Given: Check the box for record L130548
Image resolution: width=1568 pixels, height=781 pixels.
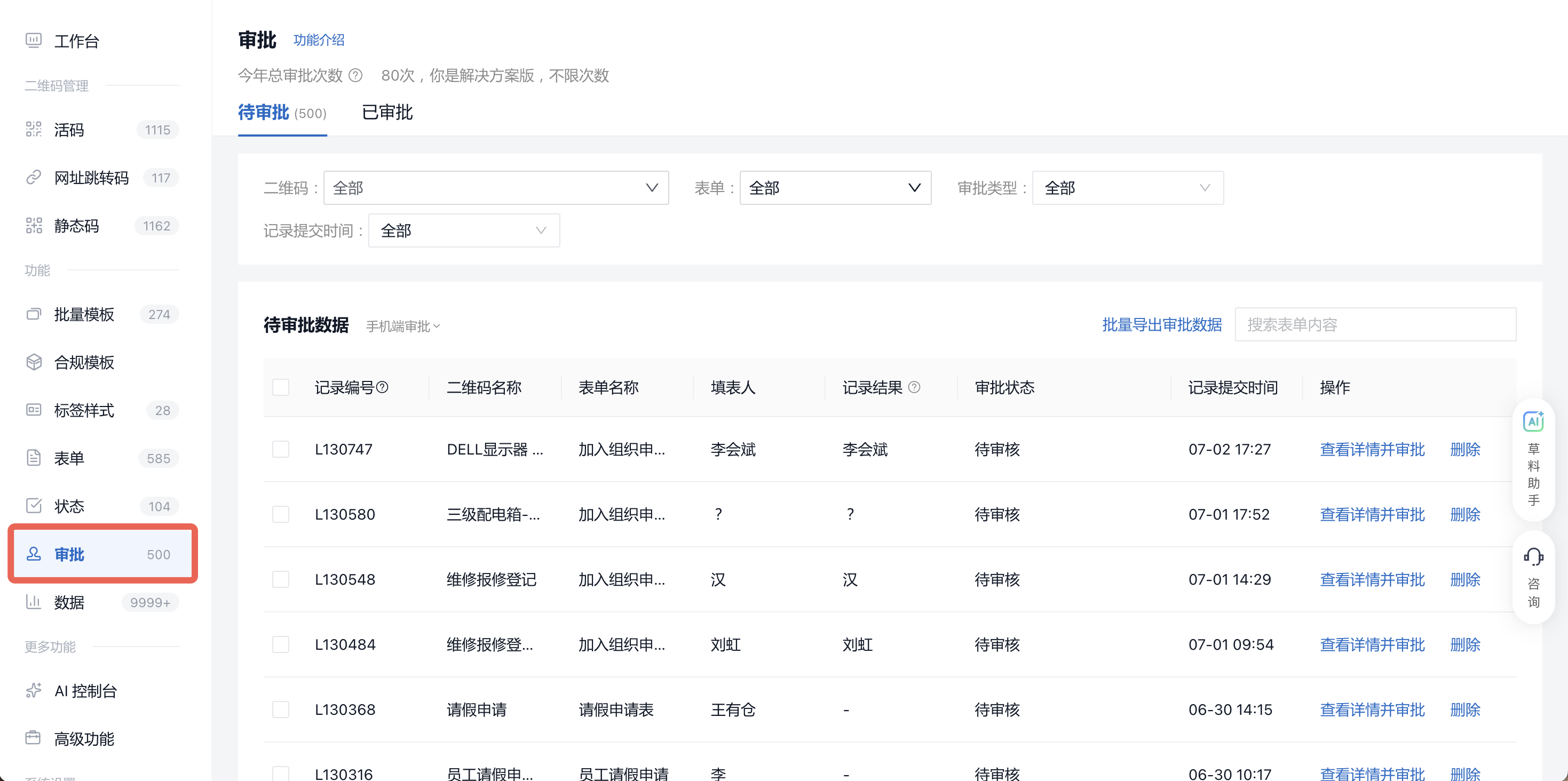Looking at the screenshot, I should click(x=281, y=580).
